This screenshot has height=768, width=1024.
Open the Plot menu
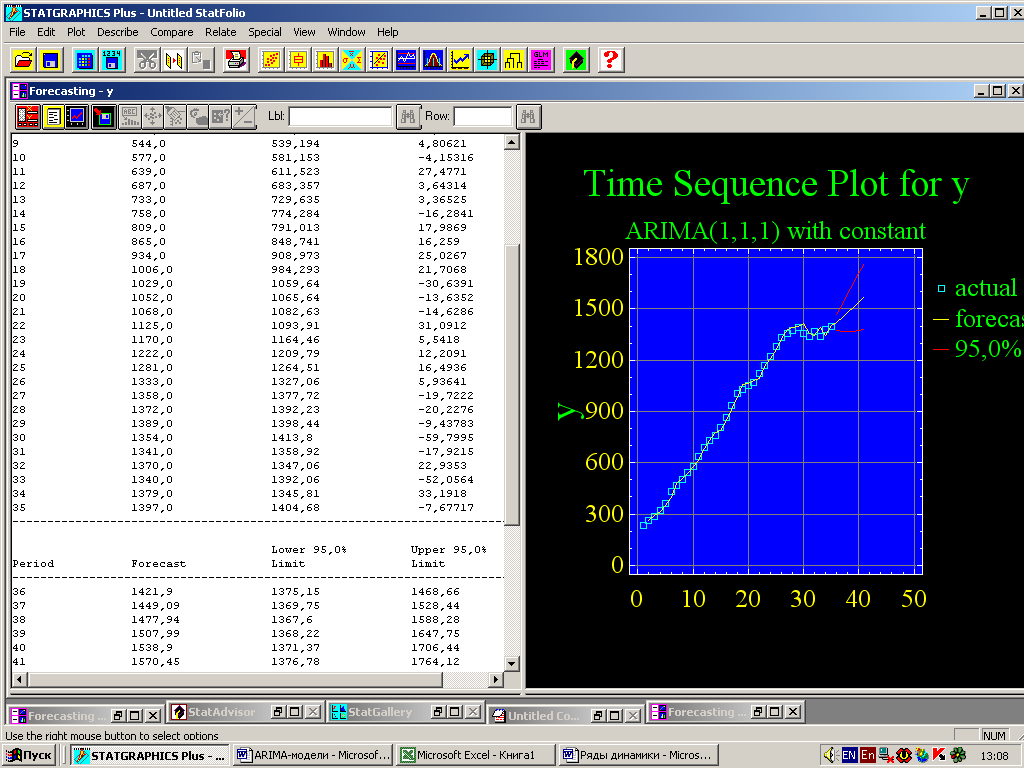(76, 32)
